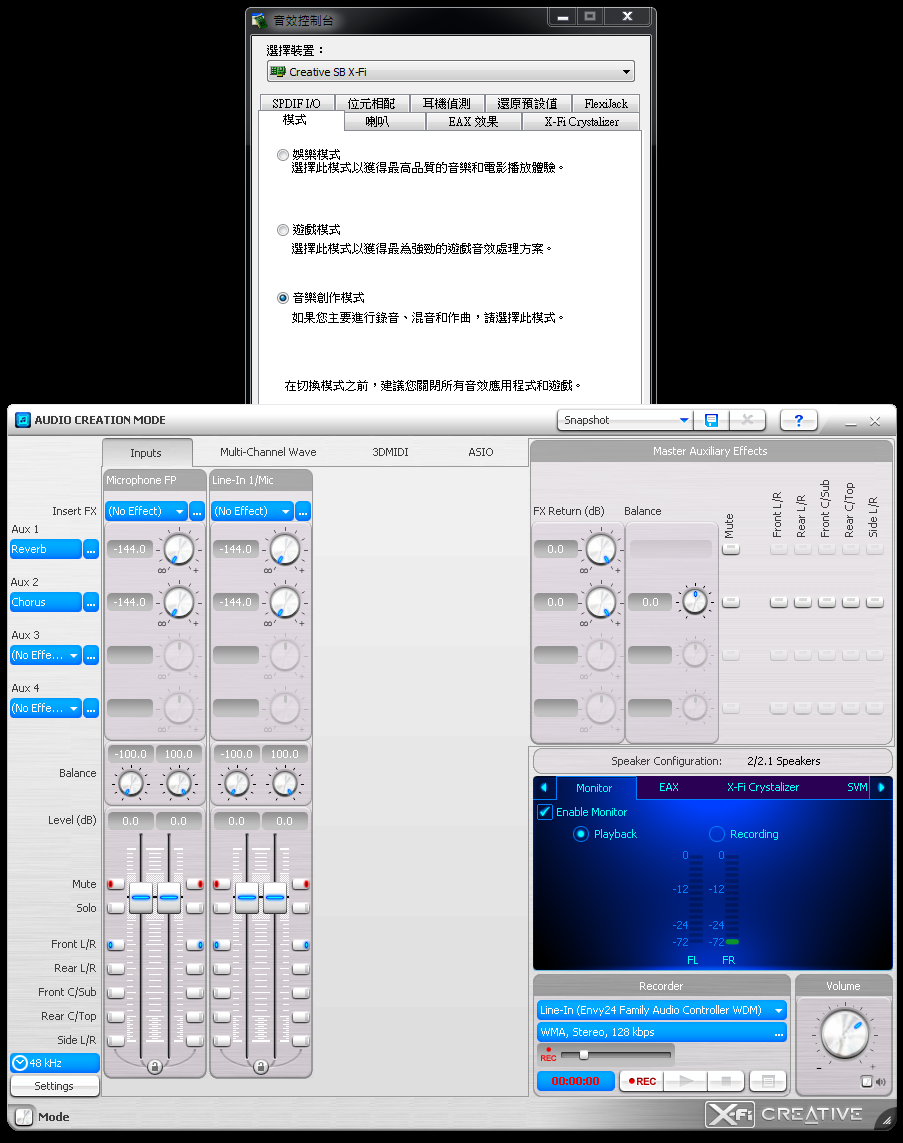
Task: Click the Monitor tab in blue panel
Action: tap(595, 788)
